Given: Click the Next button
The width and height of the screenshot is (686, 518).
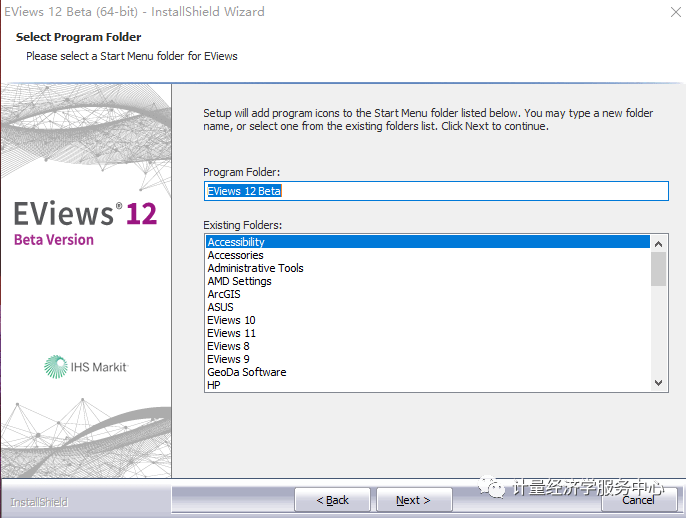Looking at the screenshot, I should click(x=413, y=500).
